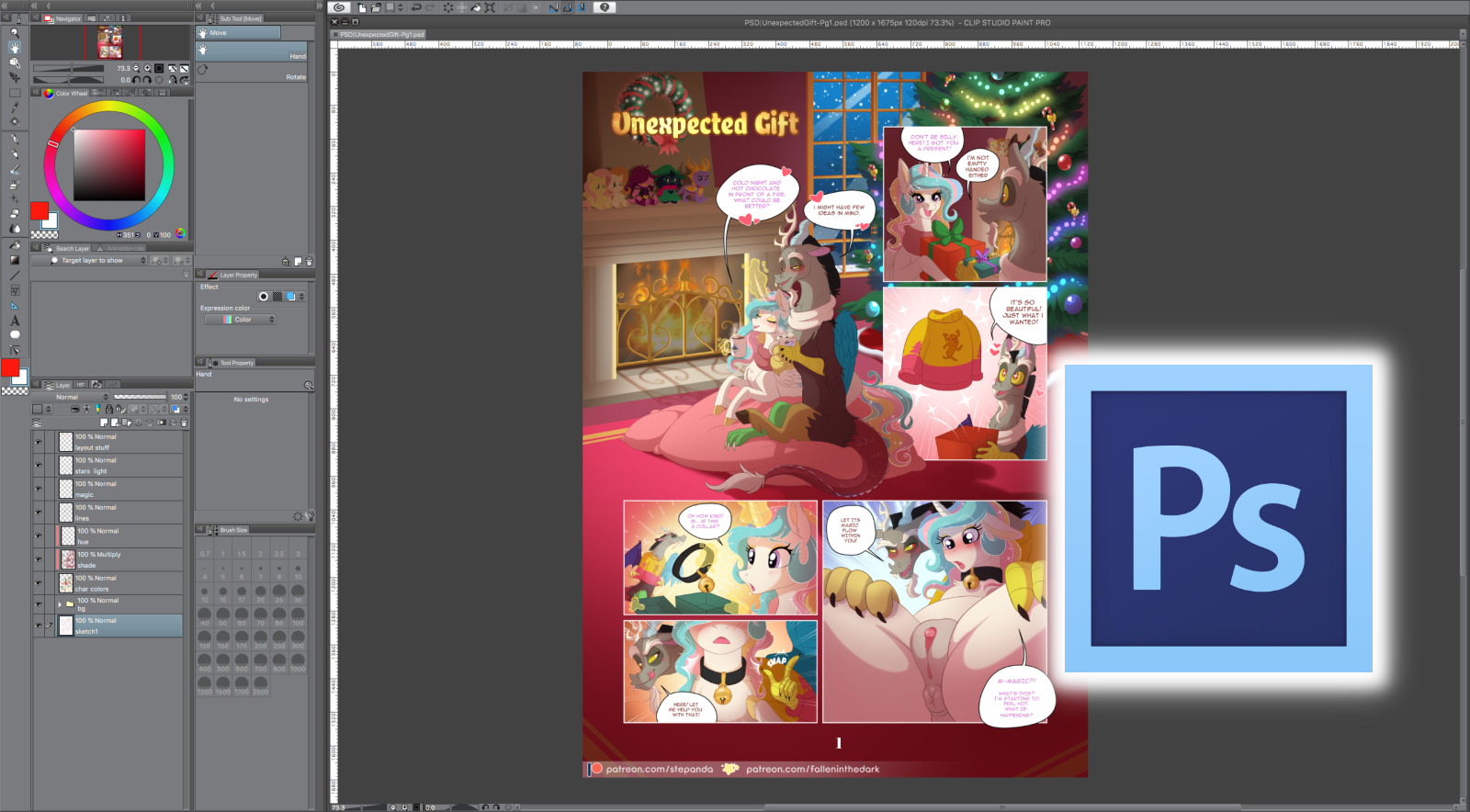Open the Help question mark button
Viewport: 1470px width, 812px height.
click(605, 7)
